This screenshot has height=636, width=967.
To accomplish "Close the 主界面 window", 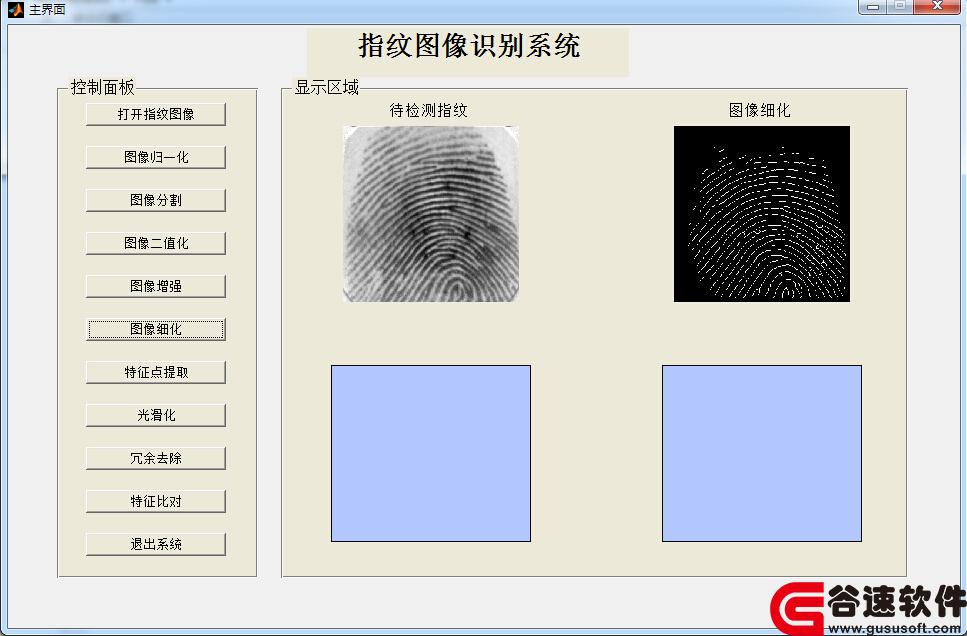I will (937, 7).
